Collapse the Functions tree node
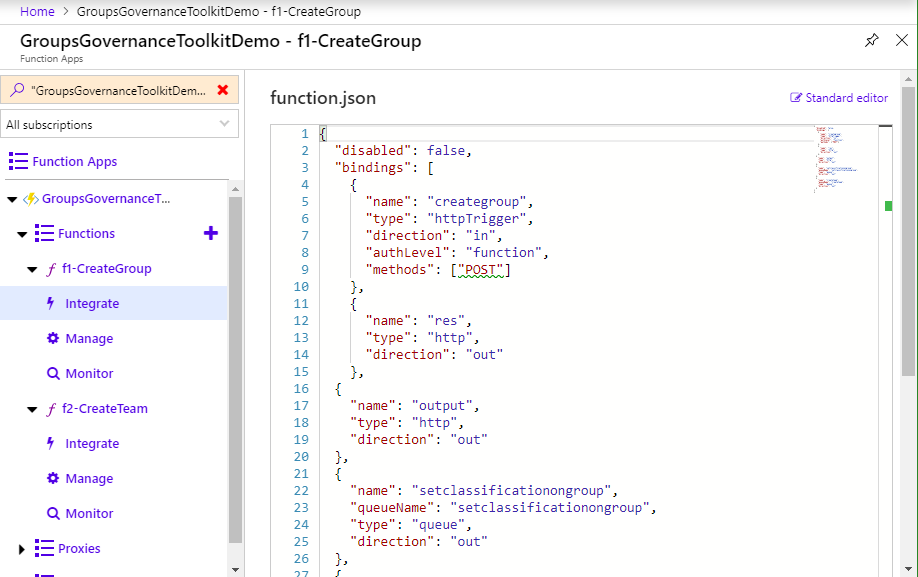The image size is (918, 577). 22,234
